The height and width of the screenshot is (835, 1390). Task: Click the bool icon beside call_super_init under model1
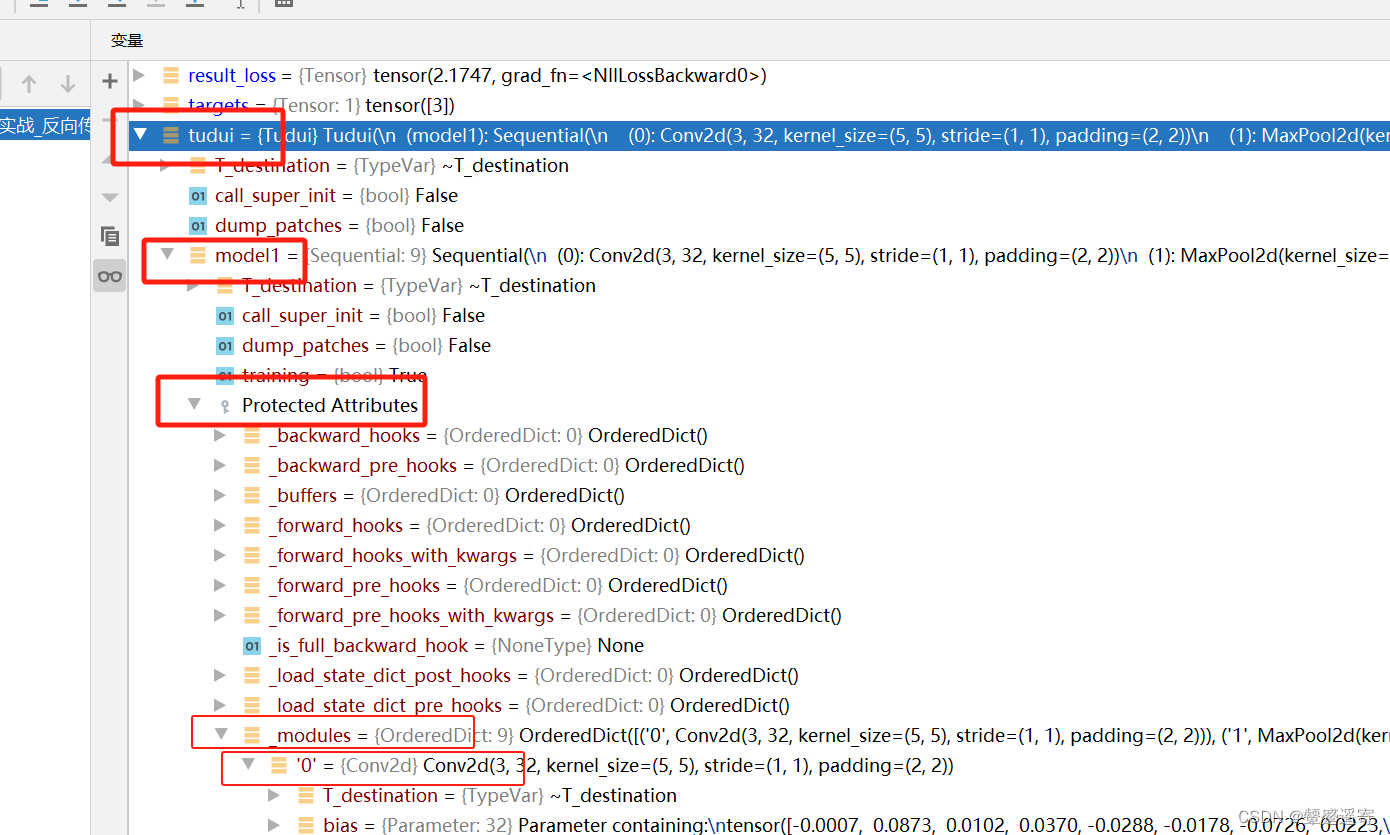(225, 316)
